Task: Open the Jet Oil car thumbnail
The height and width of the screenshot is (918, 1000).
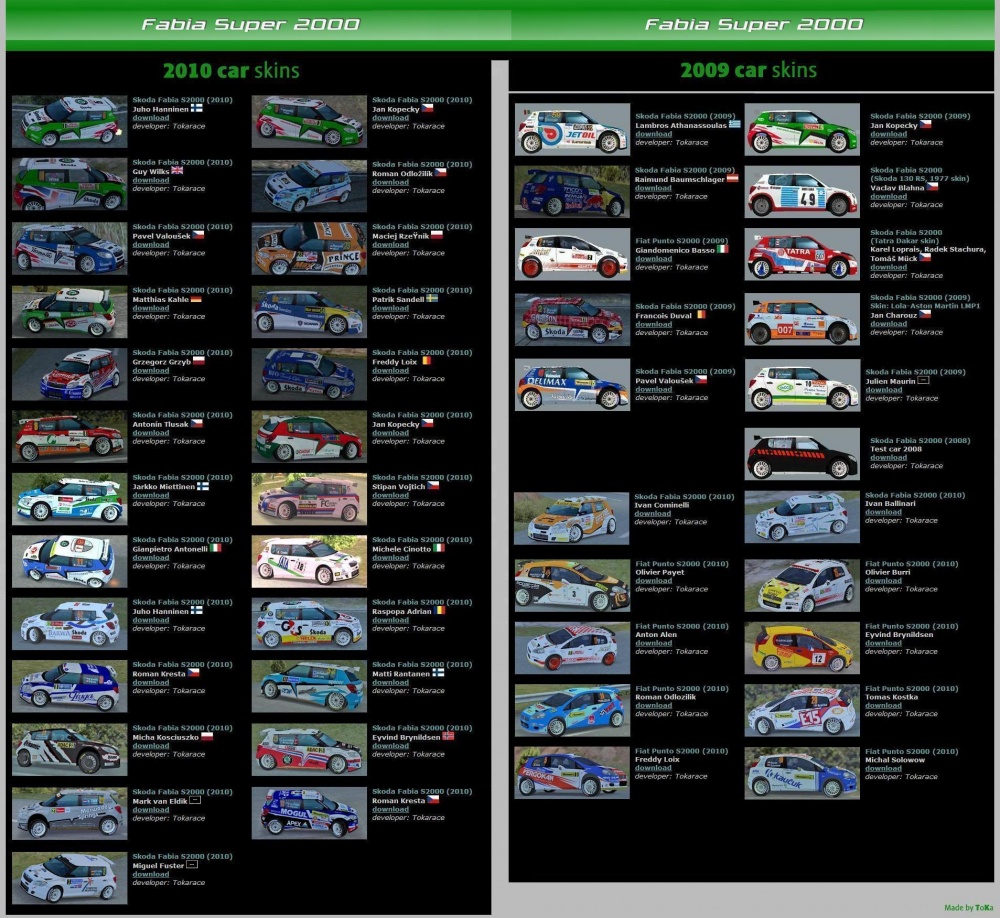Action: [x=572, y=130]
